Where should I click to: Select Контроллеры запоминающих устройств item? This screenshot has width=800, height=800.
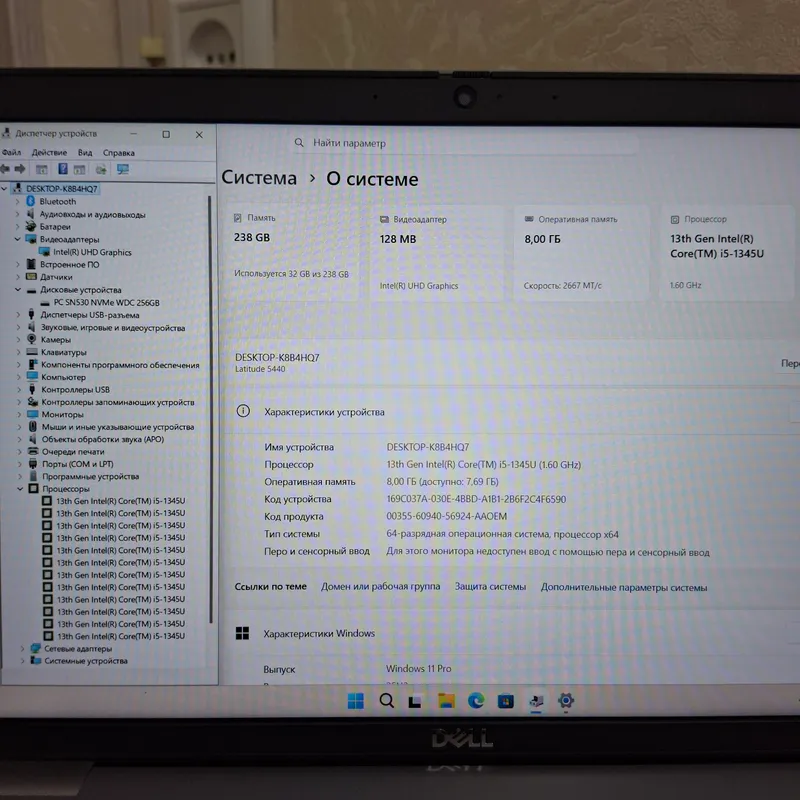tap(118, 402)
